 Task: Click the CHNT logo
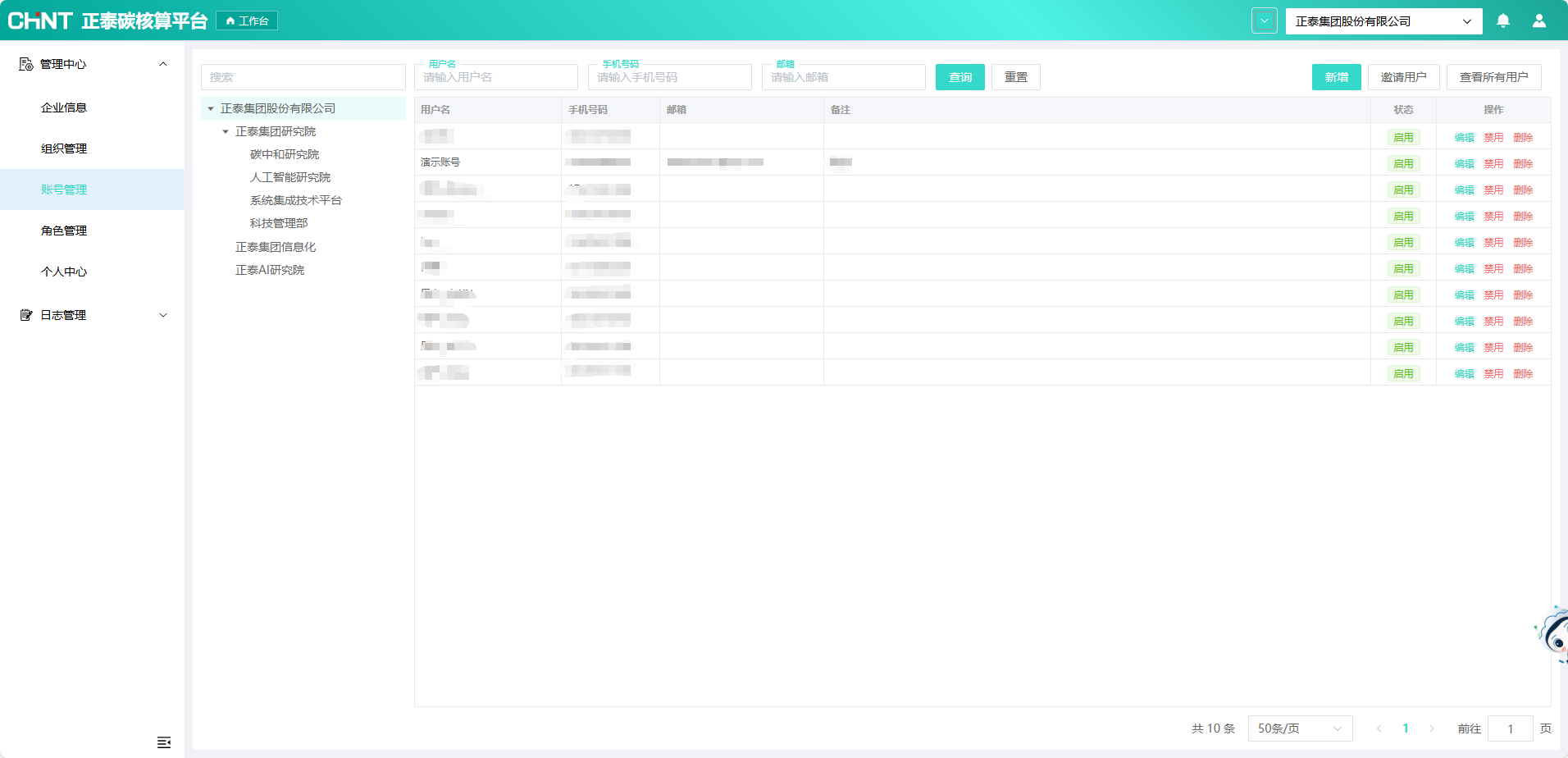(39, 21)
